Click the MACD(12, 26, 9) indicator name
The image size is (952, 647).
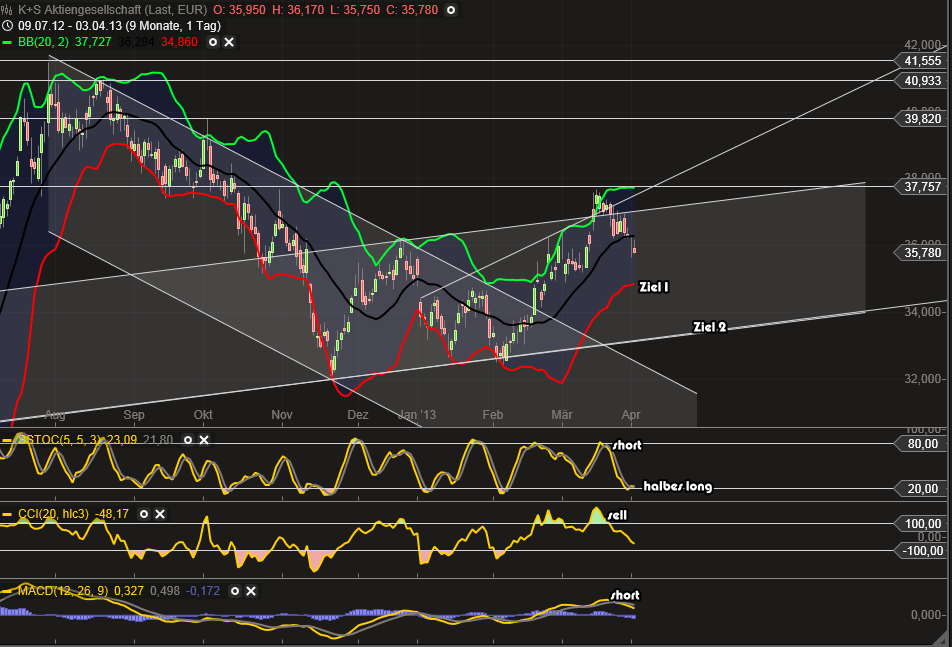[x=63, y=591]
